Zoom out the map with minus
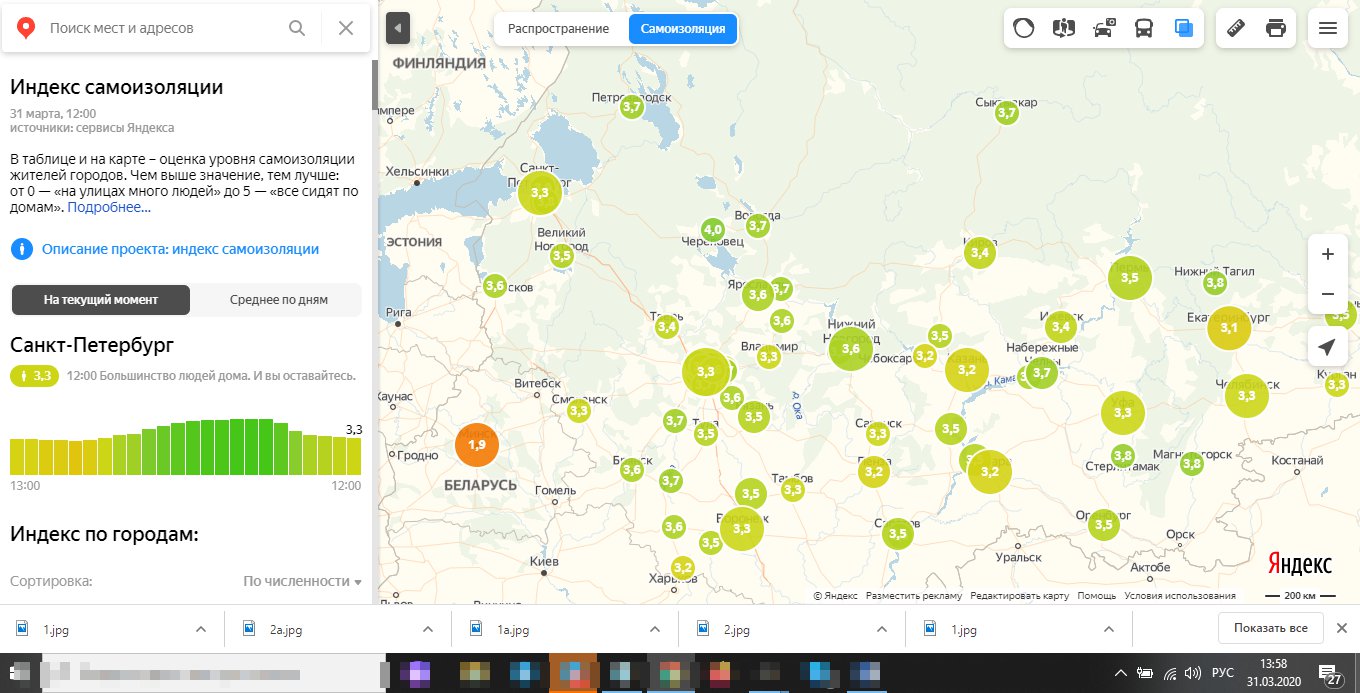Image resolution: width=1360 pixels, height=693 pixels. pos(1328,294)
